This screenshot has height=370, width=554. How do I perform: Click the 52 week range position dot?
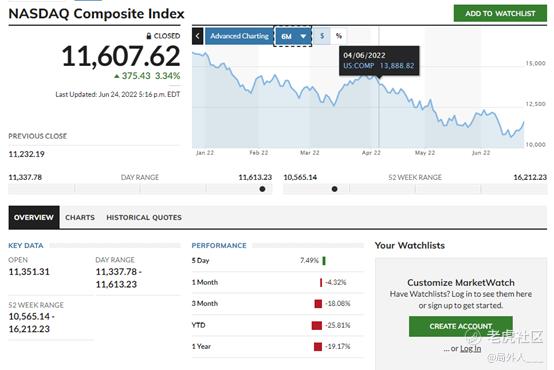pos(334,189)
